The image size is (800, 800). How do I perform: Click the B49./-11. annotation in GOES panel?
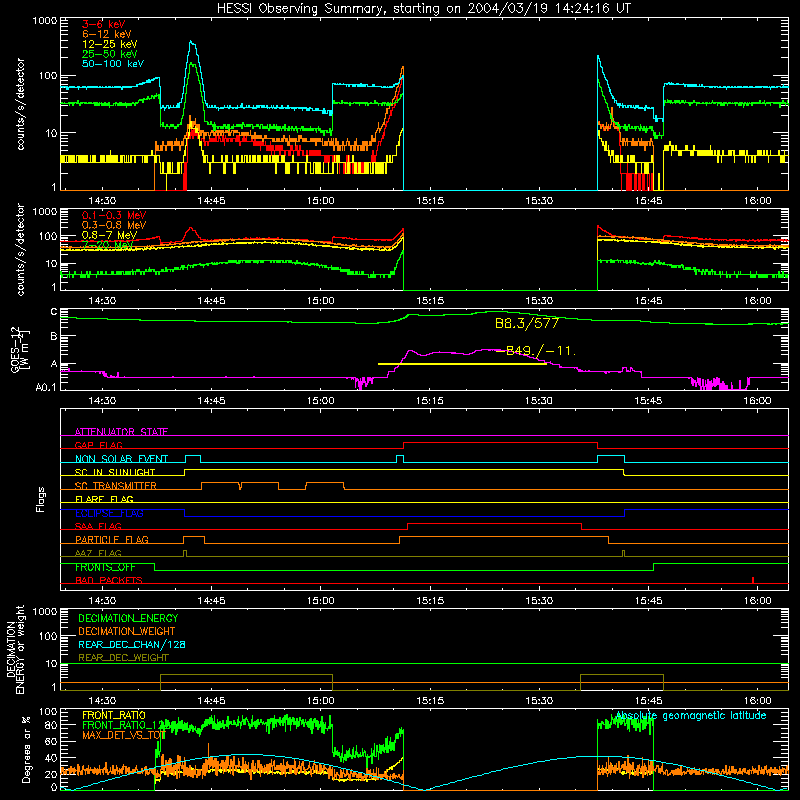(x=536, y=351)
